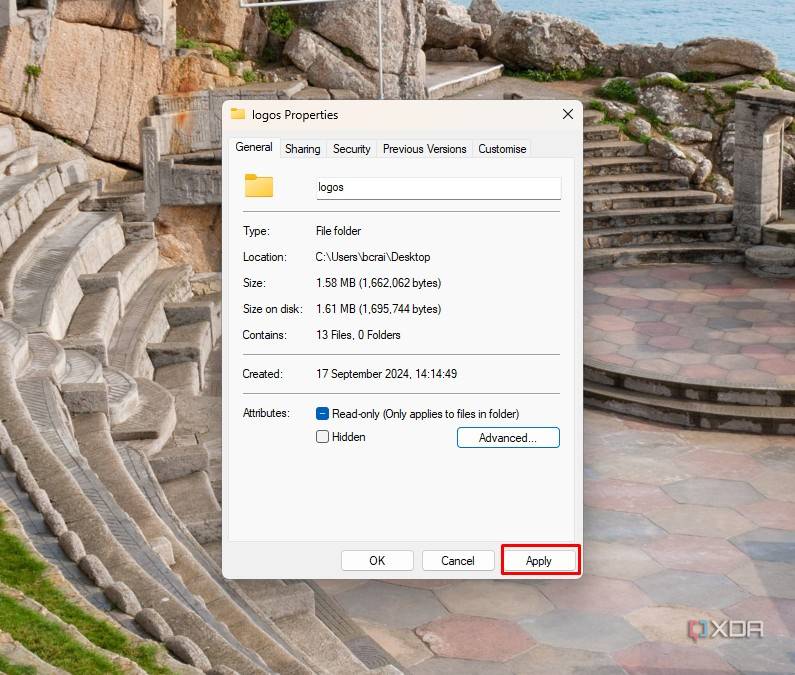This screenshot has height=675, width=795.
Task: Open the Advanced attributes dialog
Action: (x=508, y=438)
